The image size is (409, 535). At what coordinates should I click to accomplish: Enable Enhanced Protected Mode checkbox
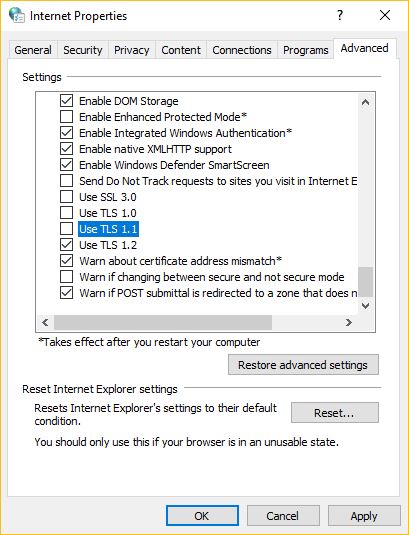pos(67,117)
